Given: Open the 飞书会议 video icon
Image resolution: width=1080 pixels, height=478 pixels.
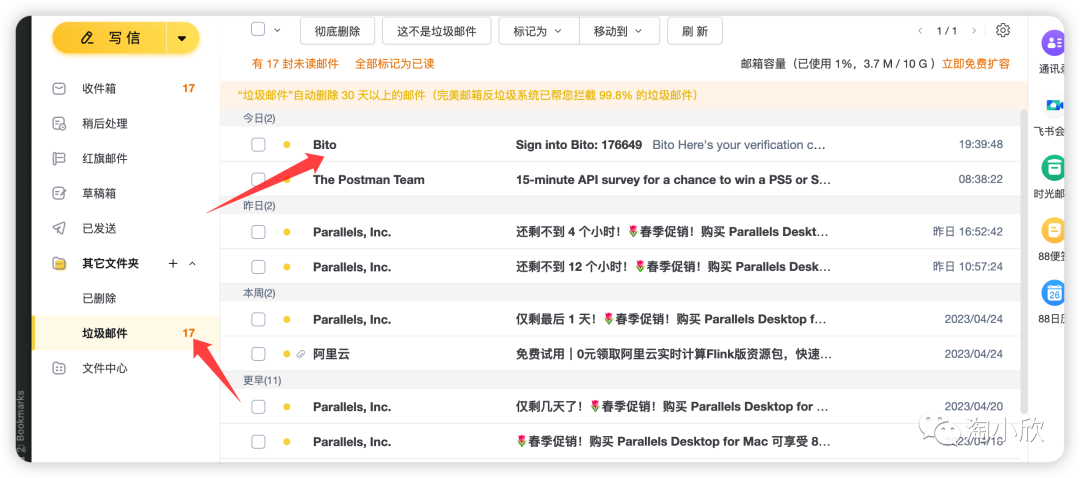Looking at the screenshot, I should tap(1053, 105).
